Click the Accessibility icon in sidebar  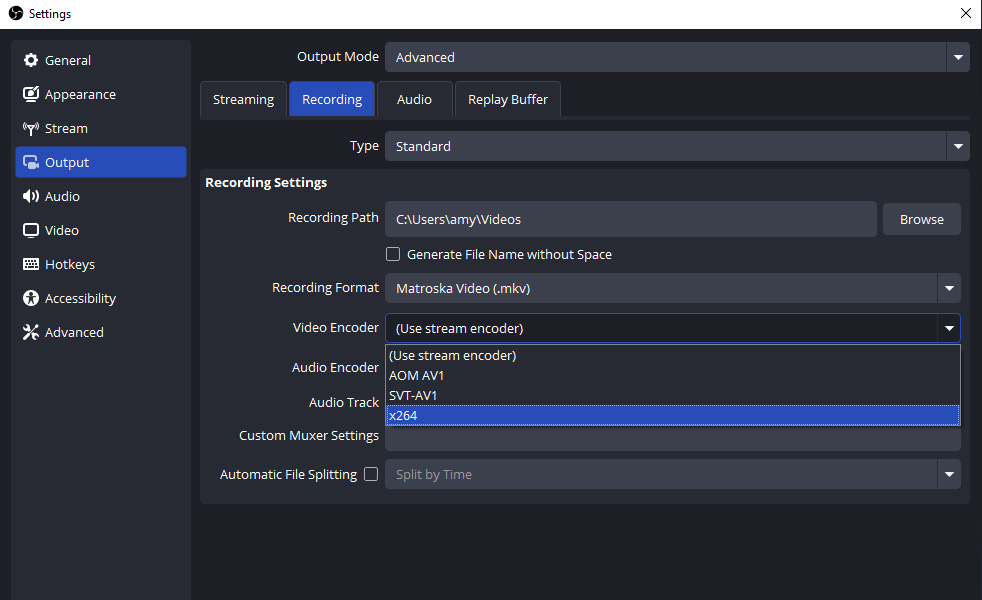coord(31,298)
